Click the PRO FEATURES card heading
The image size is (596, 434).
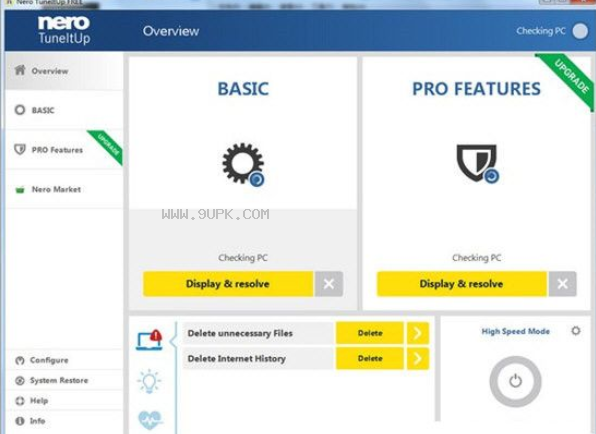click(476, 89)
